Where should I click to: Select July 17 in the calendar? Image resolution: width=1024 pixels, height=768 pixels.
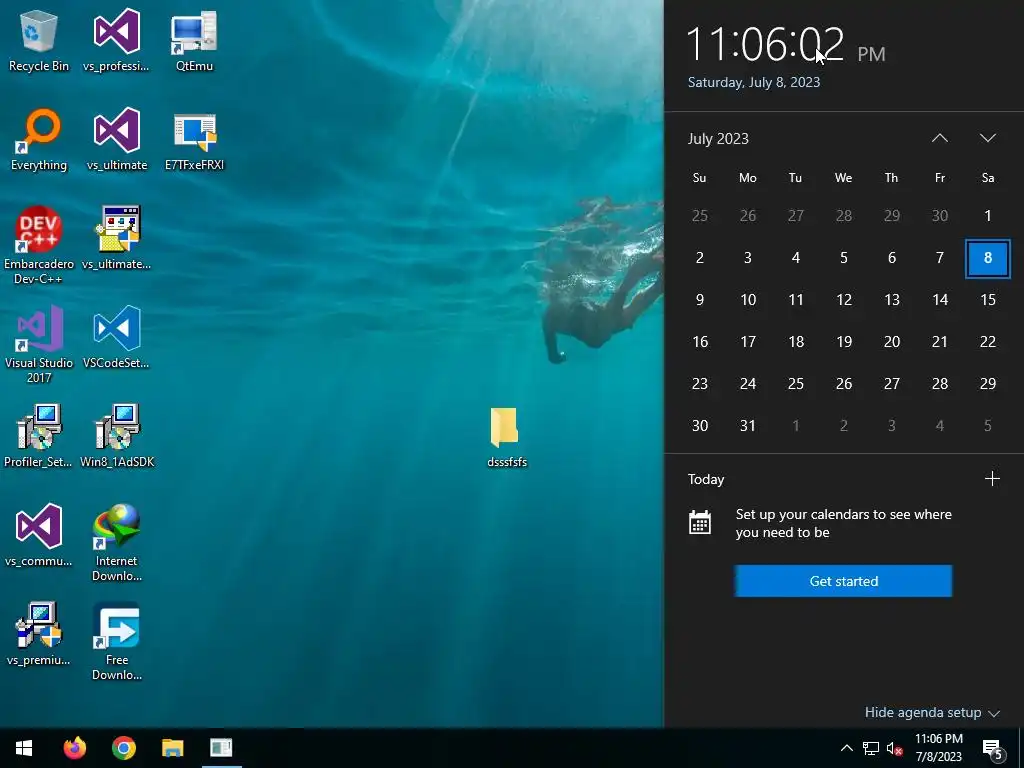click(x=748, y=342)
